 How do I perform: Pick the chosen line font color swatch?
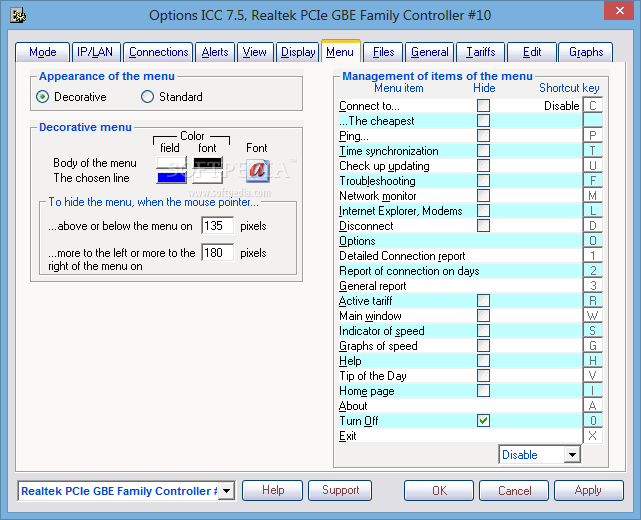click(208, 178)
